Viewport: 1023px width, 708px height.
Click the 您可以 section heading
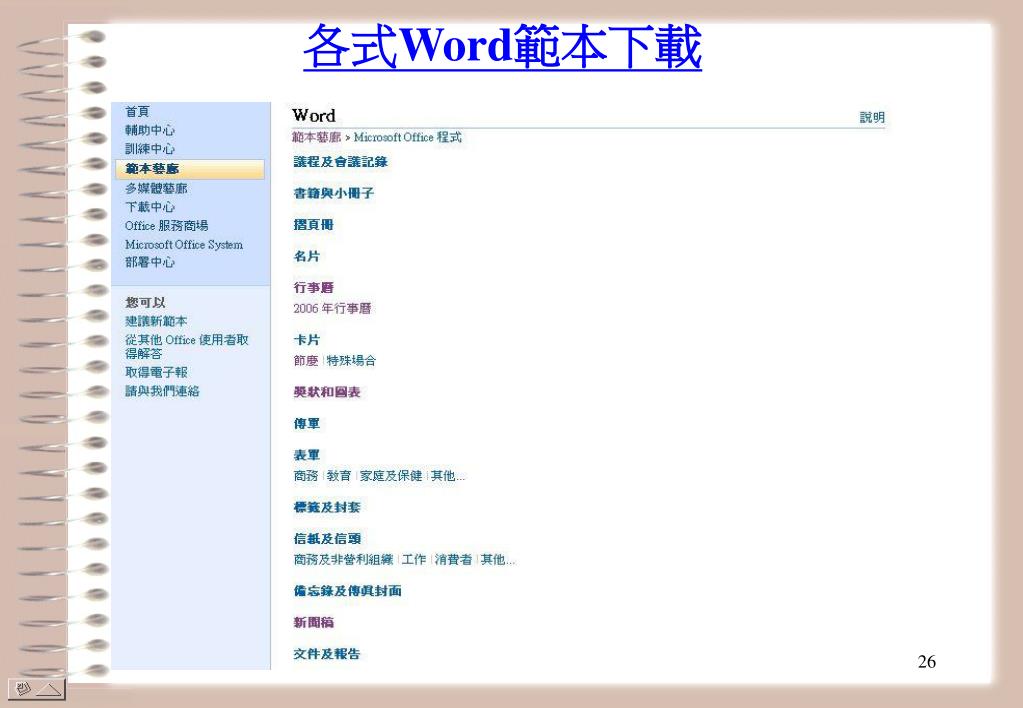(x=145, y=303)
